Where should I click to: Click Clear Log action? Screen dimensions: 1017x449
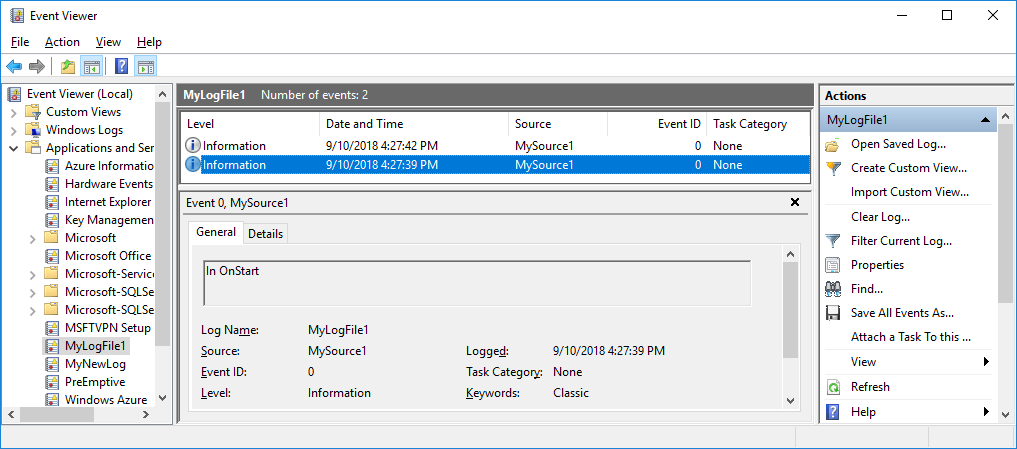880,217
